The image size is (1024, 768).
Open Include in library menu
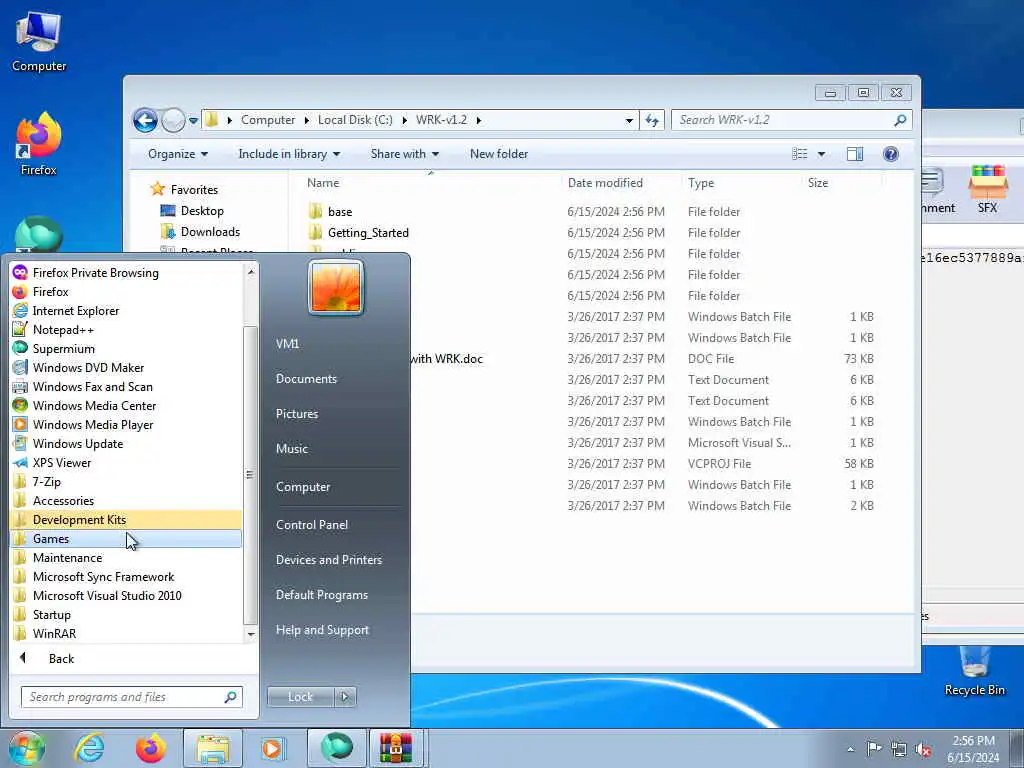(x=289, y=154)
